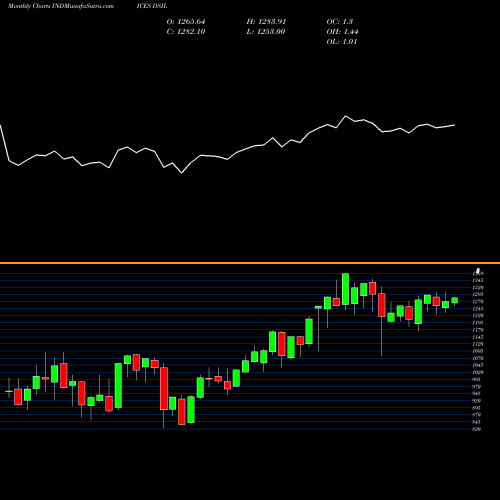Click the 'OC: 1.3' reading
This screenshot has height=500, width=500.
pyautogui.click(x=339, y=22)
